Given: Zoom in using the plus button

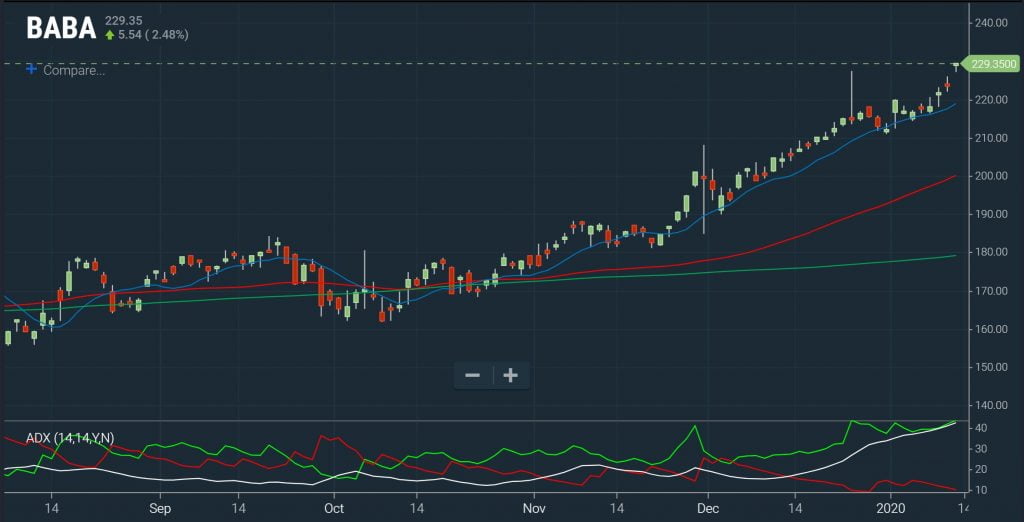Looking at the screenshot, I should click(511, 376).
